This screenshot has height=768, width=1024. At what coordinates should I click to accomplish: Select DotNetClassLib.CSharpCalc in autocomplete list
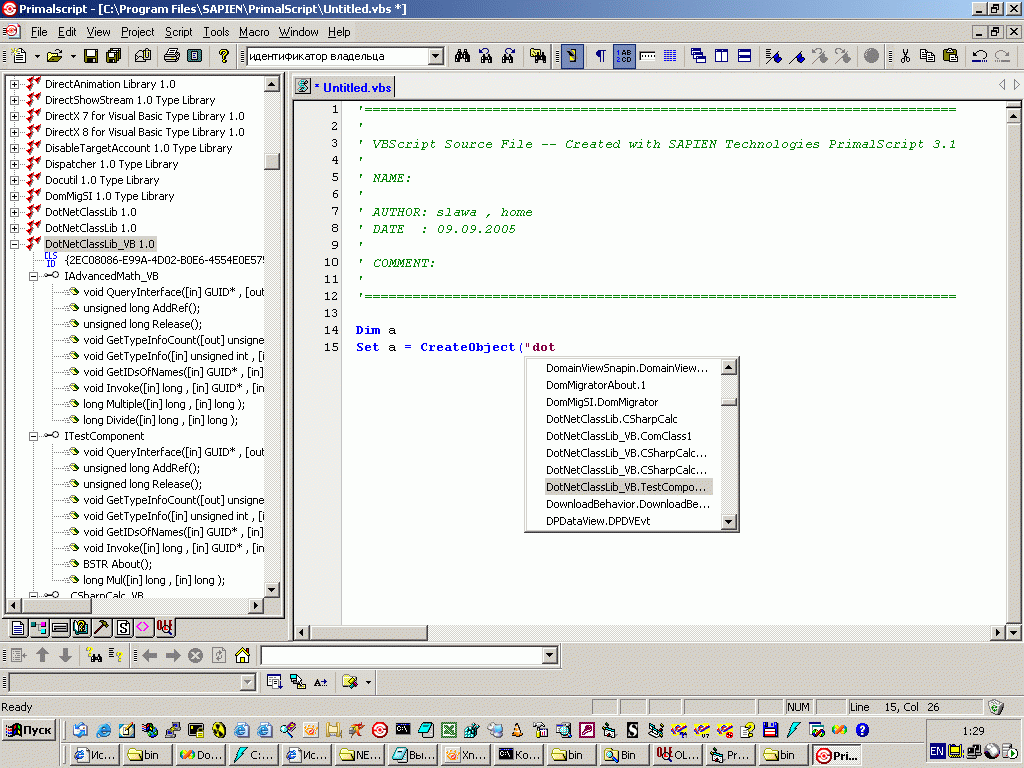[611, 419]
